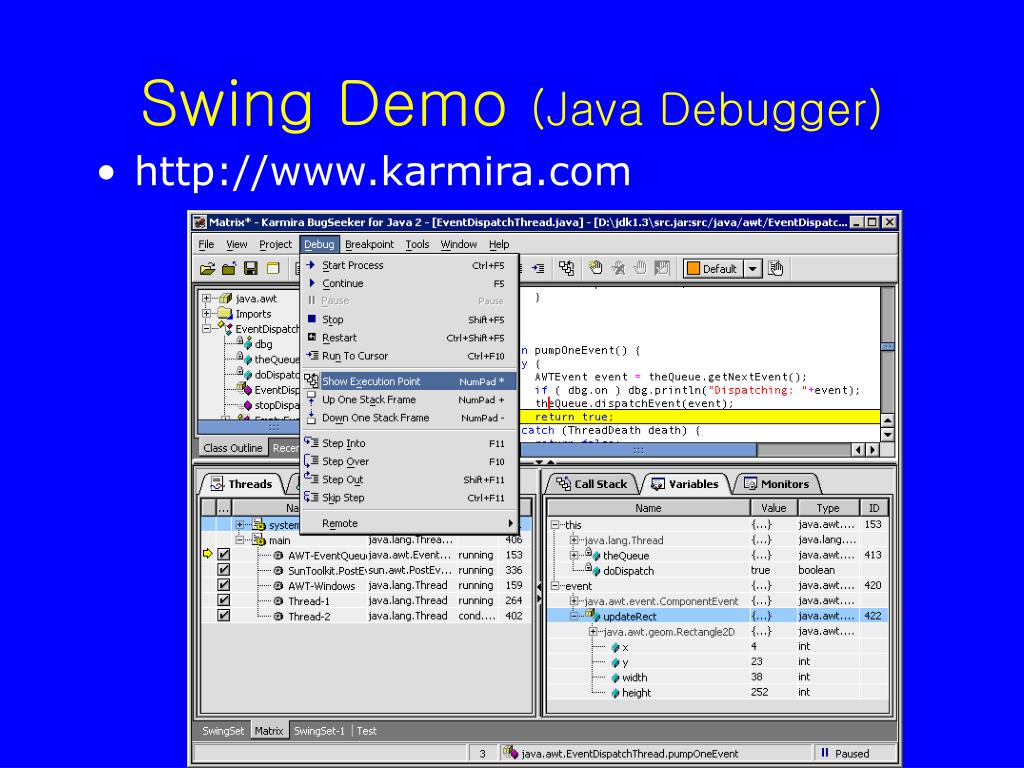
Task: Click the save floppy disk icon
Action: 251,268
